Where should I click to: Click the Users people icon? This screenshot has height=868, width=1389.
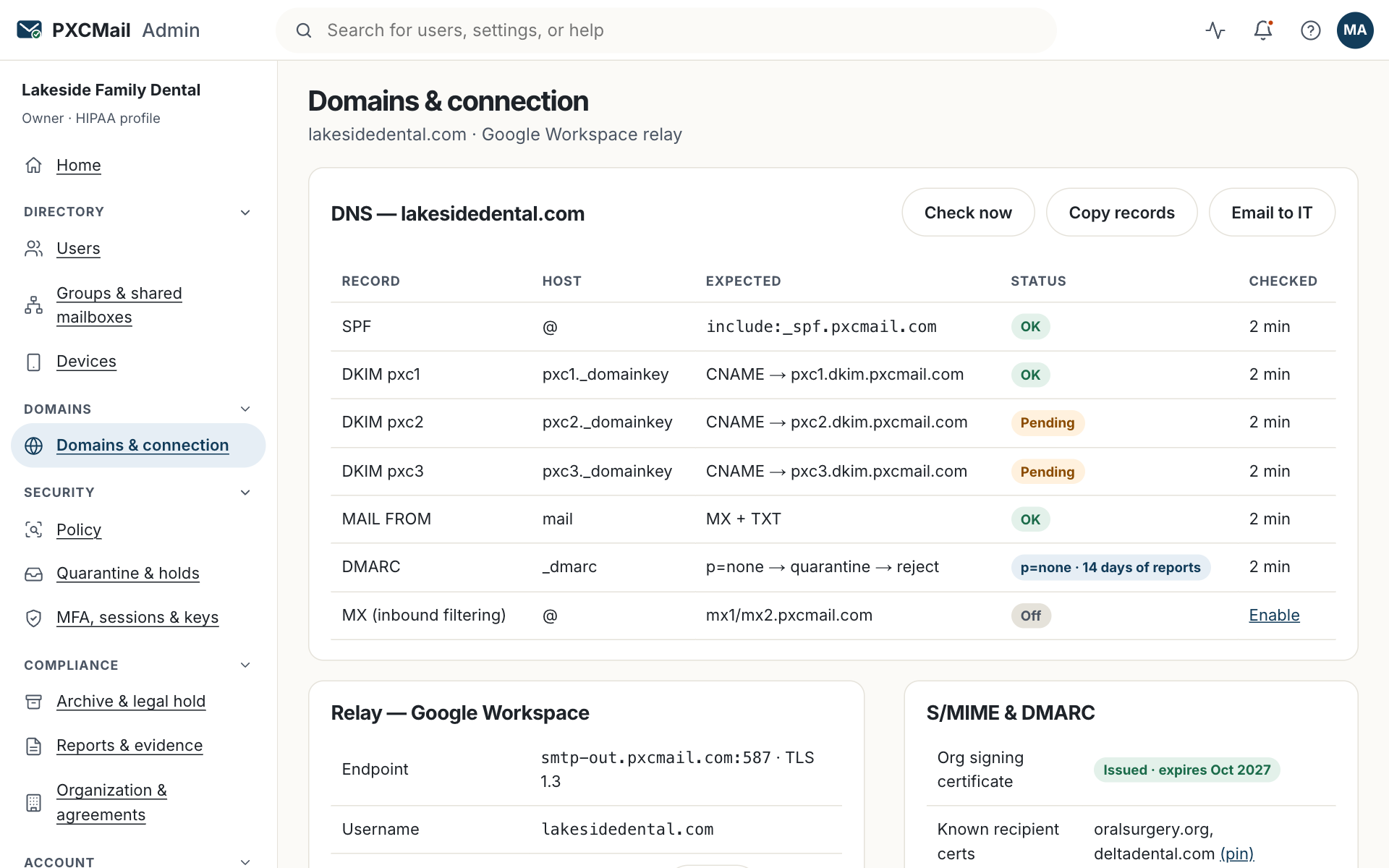point(33,248)
